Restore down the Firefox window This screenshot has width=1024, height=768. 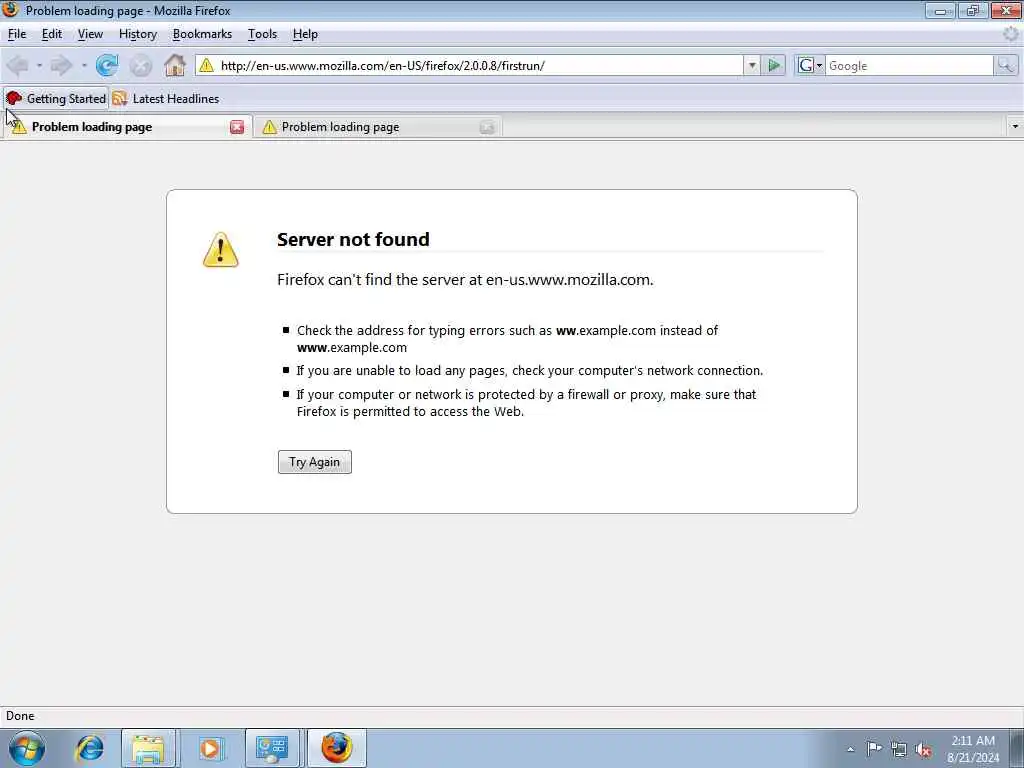click(x=973, y=10)
